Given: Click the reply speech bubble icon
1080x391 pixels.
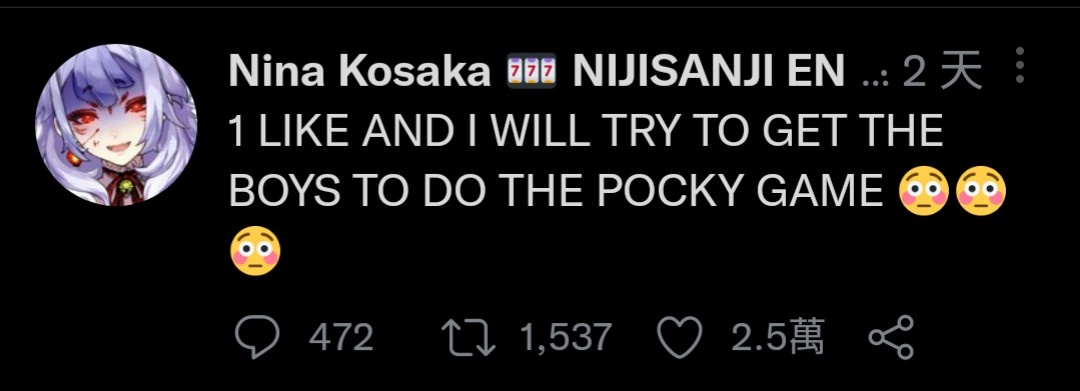Looking at the screenshot, I should (257, 337).
